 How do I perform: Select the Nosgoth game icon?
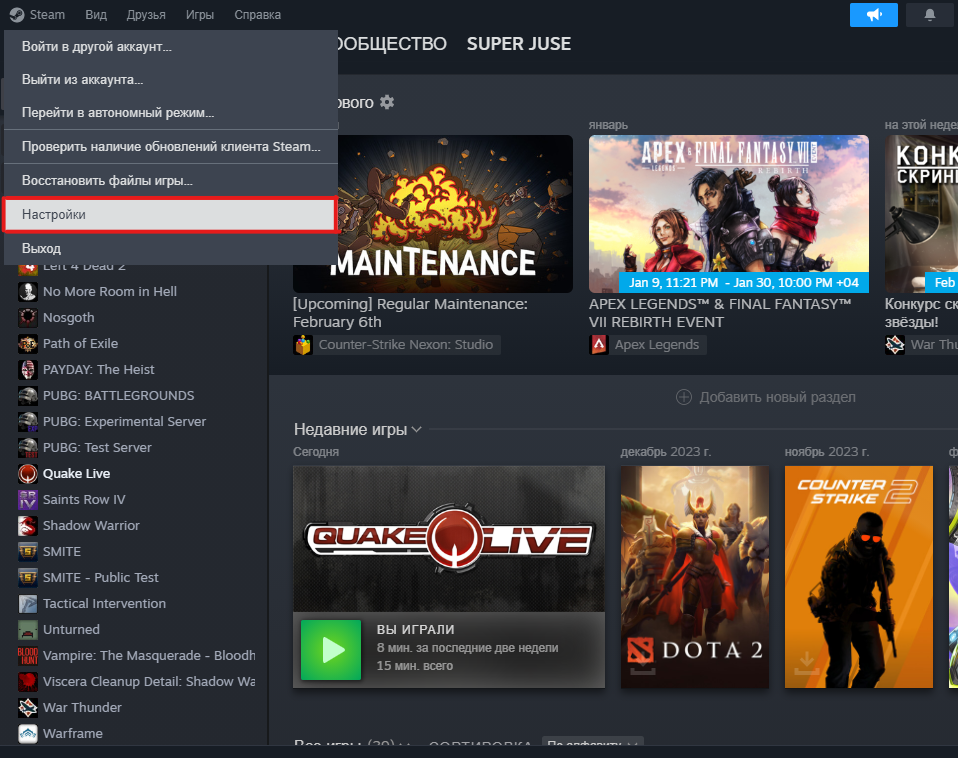coord(27,318)
